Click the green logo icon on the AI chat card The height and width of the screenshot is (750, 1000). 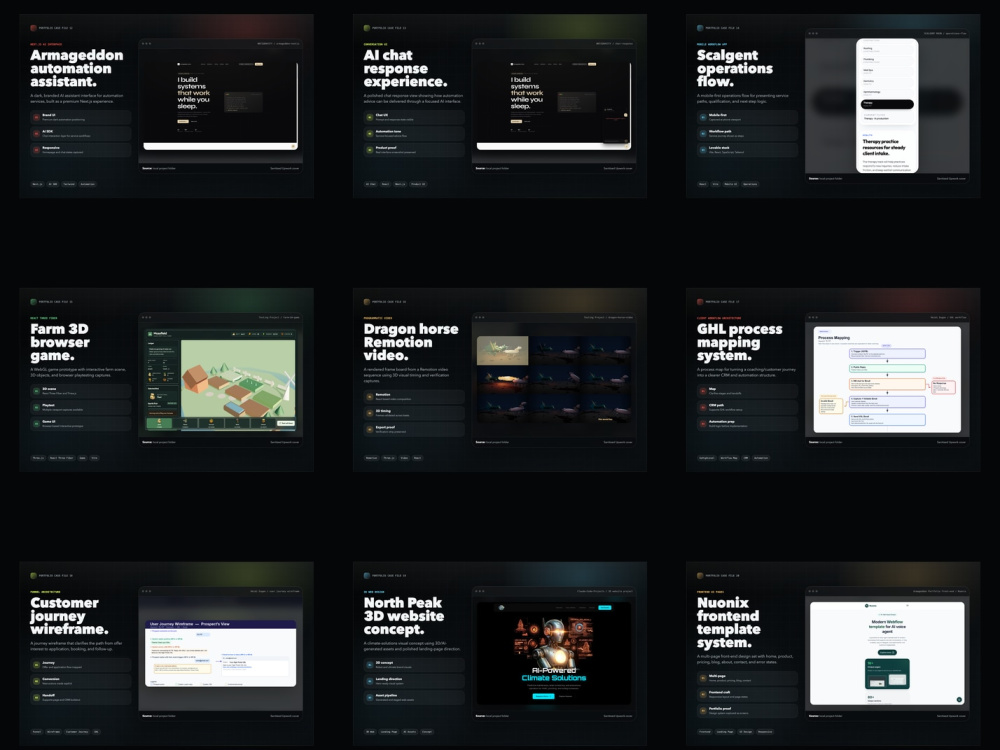click(x=367, y=28)
